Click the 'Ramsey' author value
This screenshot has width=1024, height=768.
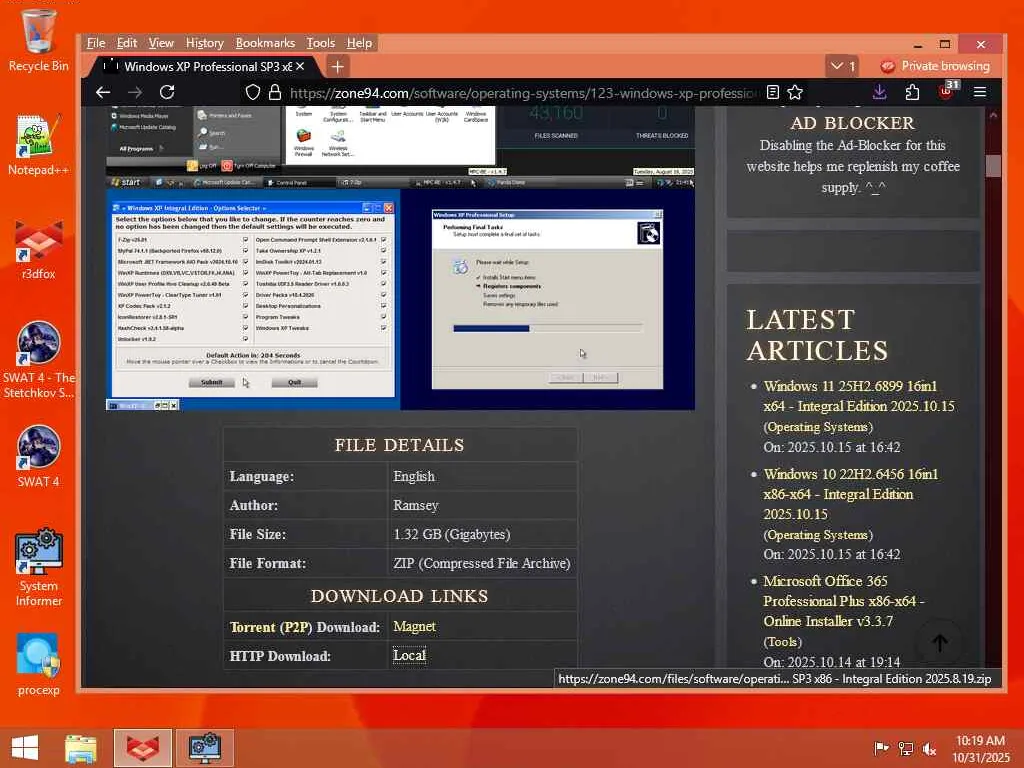tap(416, 505)
